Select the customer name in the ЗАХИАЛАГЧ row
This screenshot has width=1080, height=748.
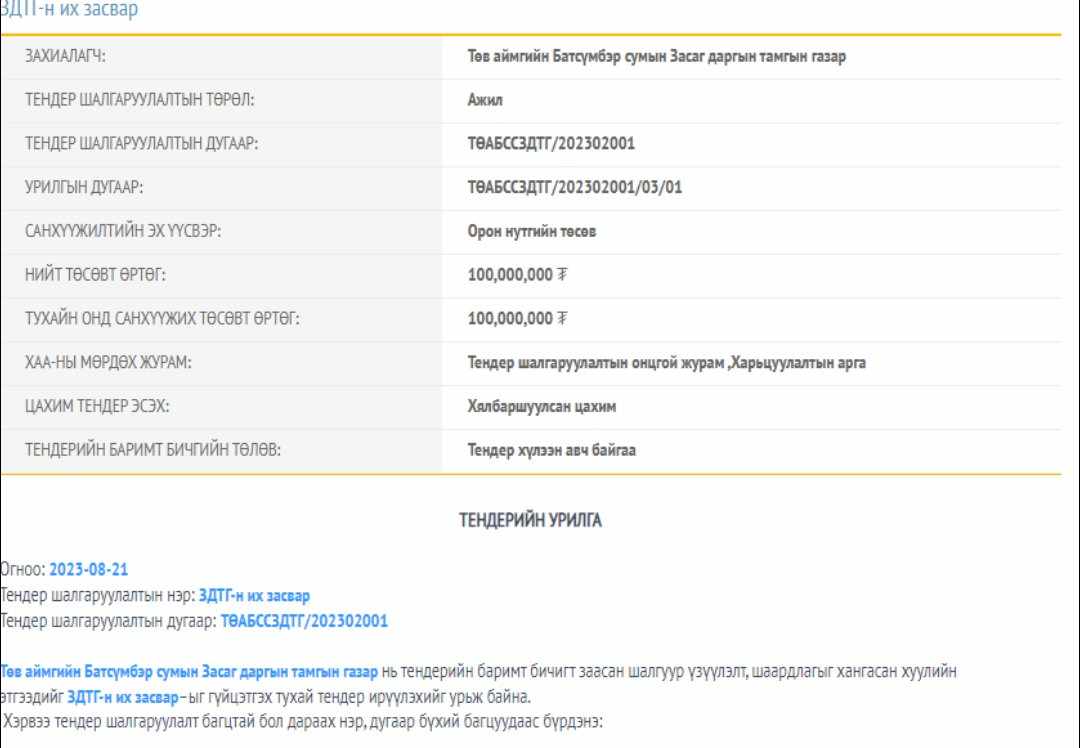tap(656, 57)
